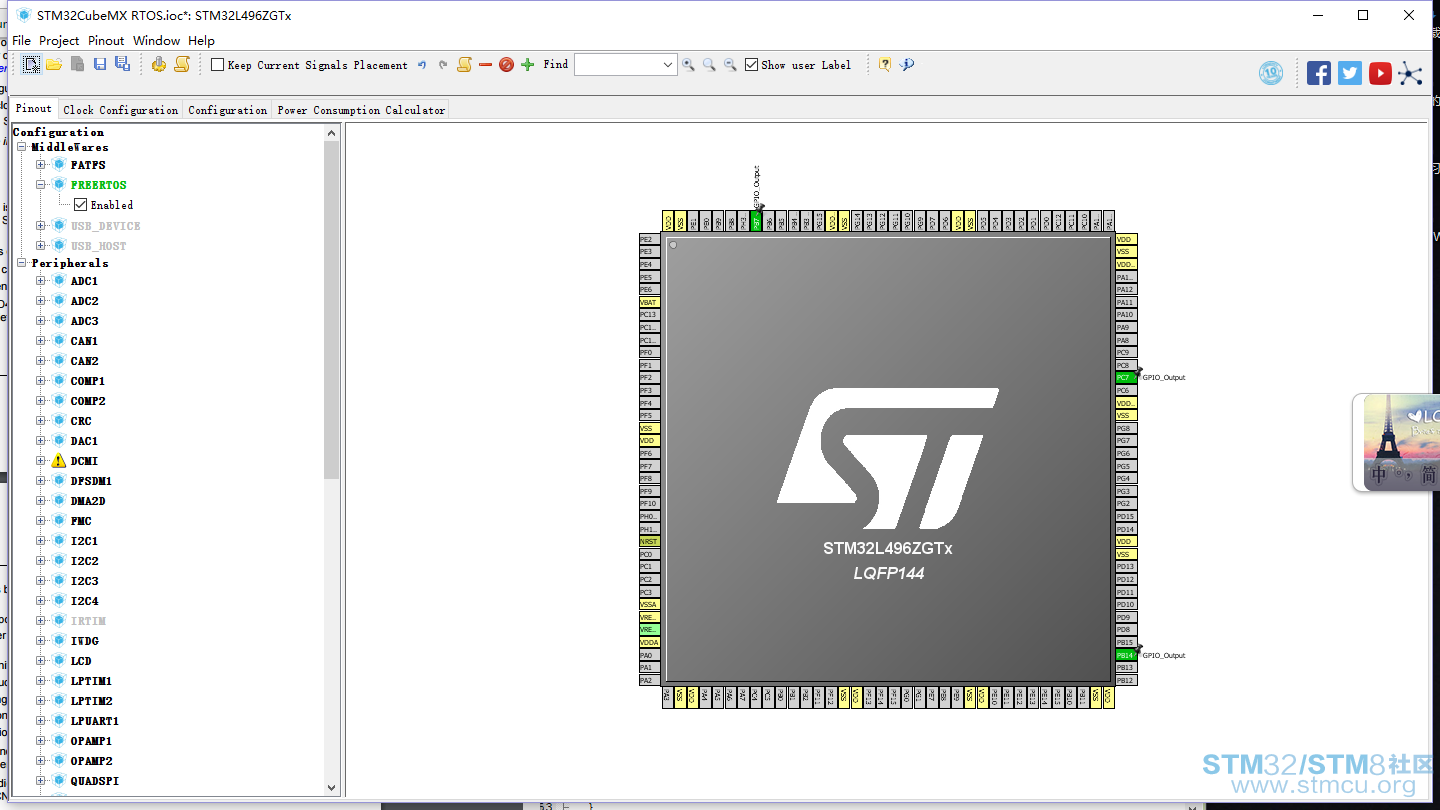This screenshot has width=1440, height=810.
Task: Click the New Project toolbar icon
Action: 32,64
